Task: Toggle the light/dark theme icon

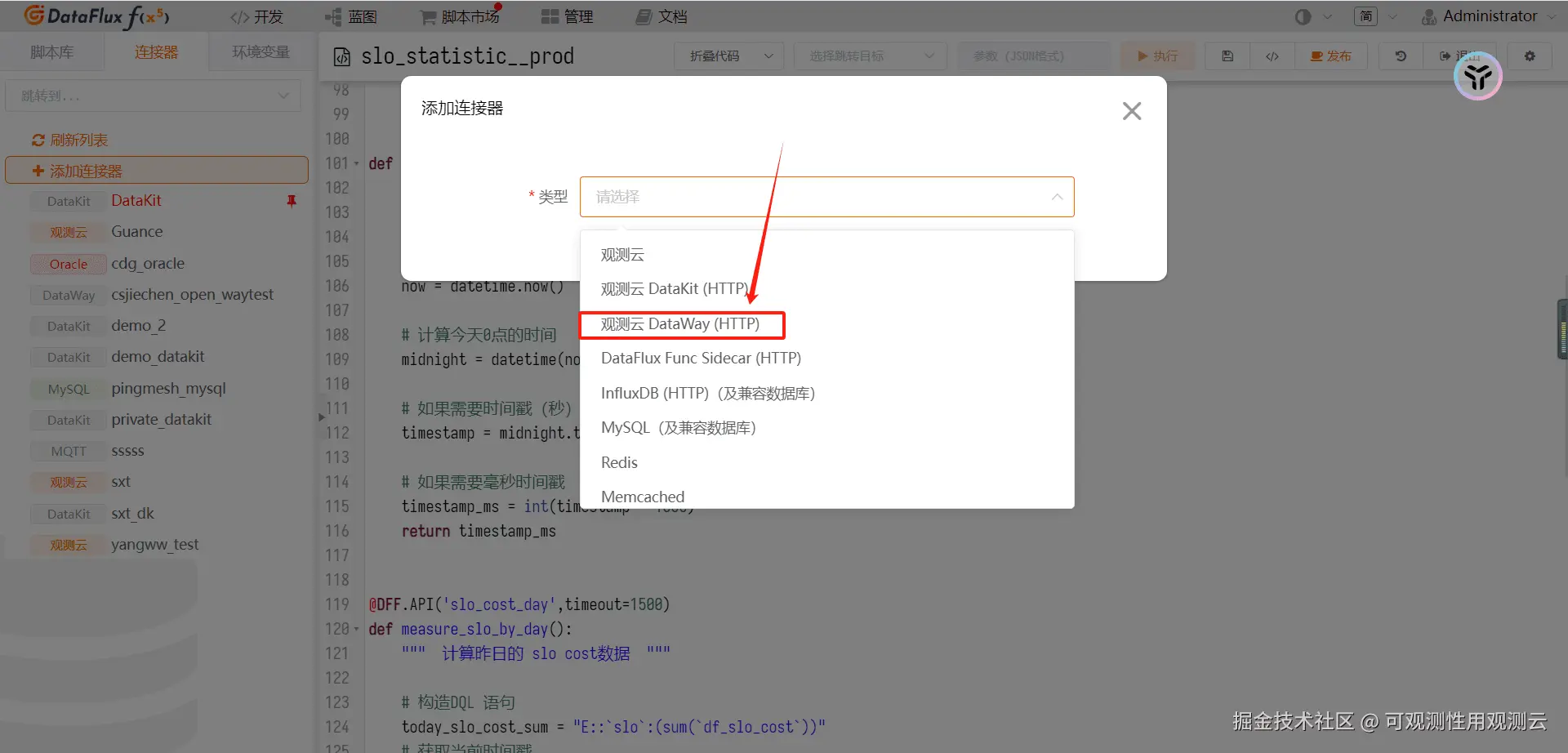Action: pyautogui.click(x=1303, y=17)
